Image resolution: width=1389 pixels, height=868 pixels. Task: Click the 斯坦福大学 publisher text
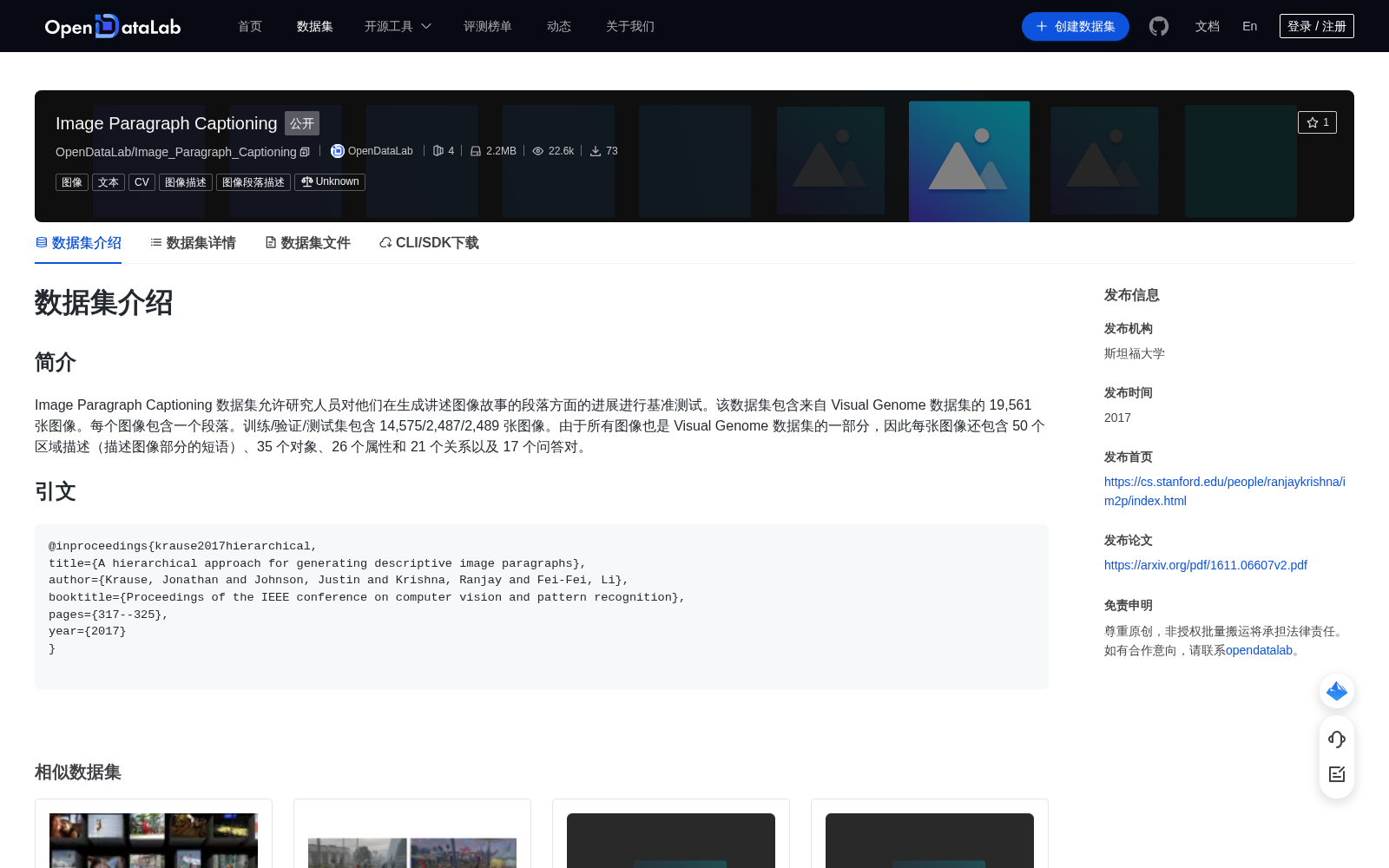(x=1135, y=353)
